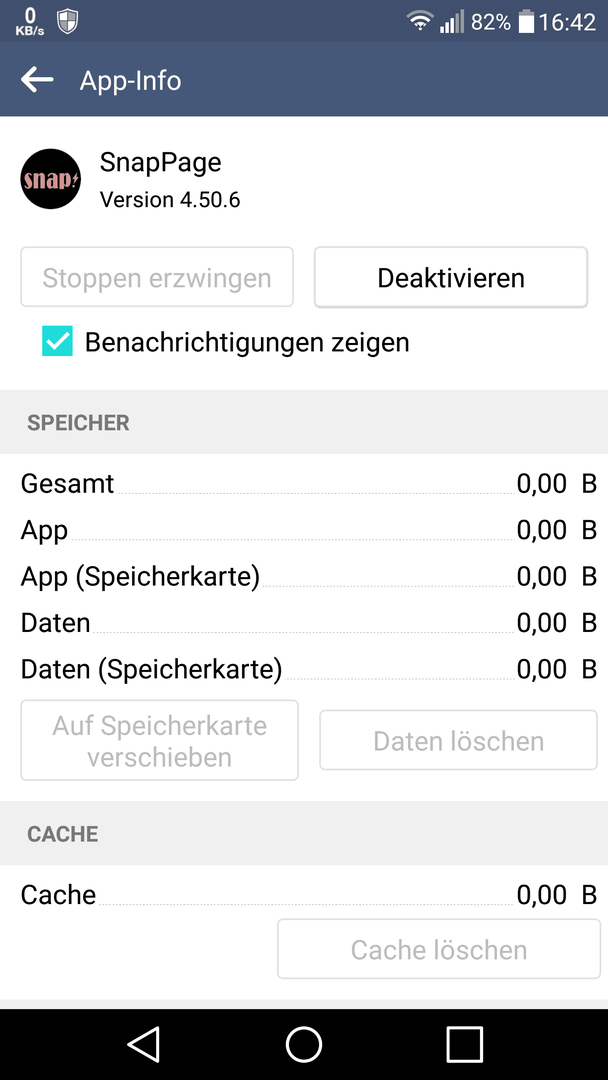Screen dimensions: 608x1080
Task: Tap the Cache size row
Action: click(308, 895)
